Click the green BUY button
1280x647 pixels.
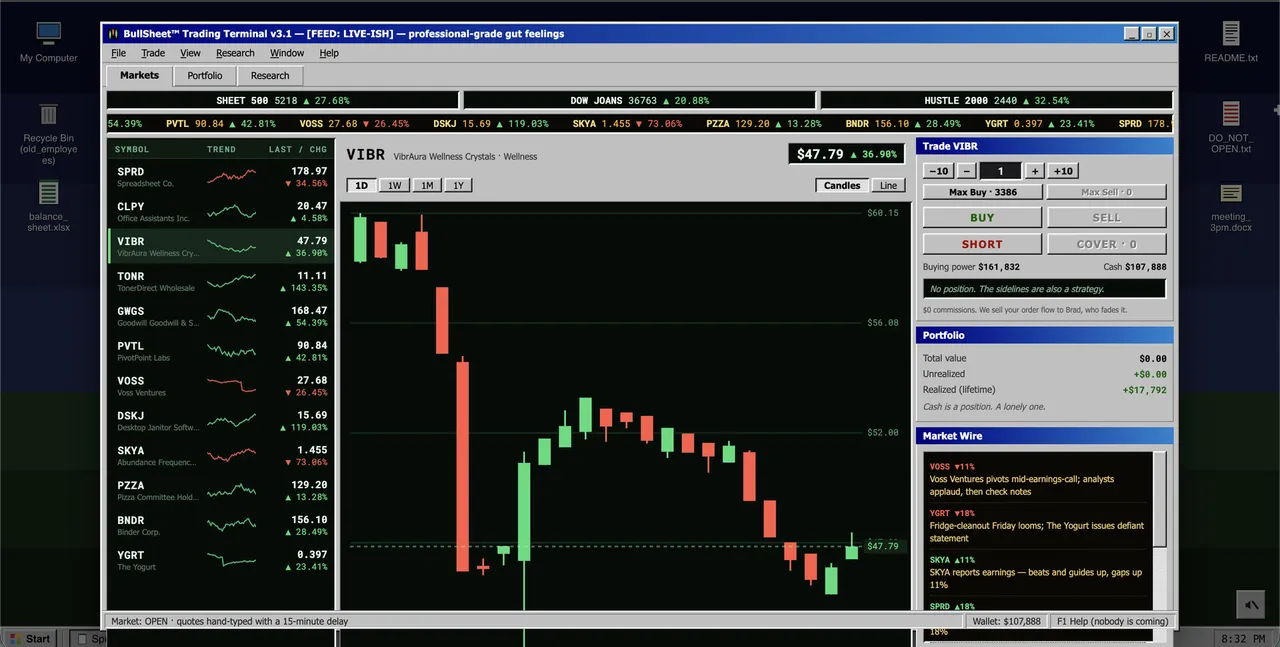tap(982, 217)
